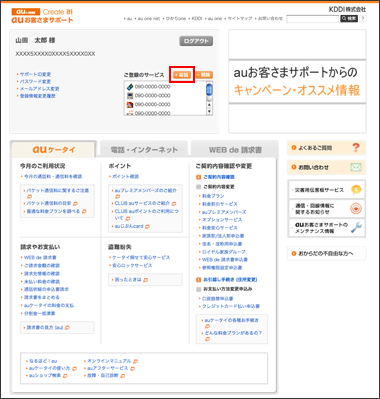The height and width of the screenshot is (399, 380).
Task: Open the キャンペーン・オススメ情報 banner
Action: pos(297,81)
